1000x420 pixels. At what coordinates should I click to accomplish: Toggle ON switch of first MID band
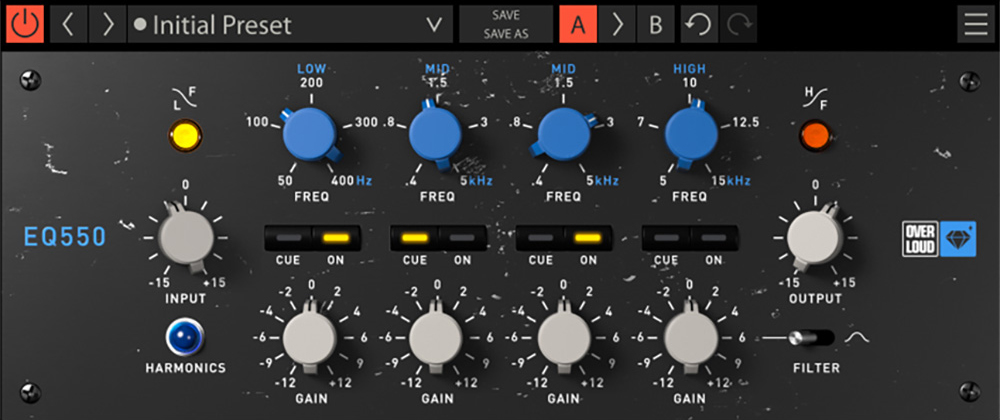462,238
